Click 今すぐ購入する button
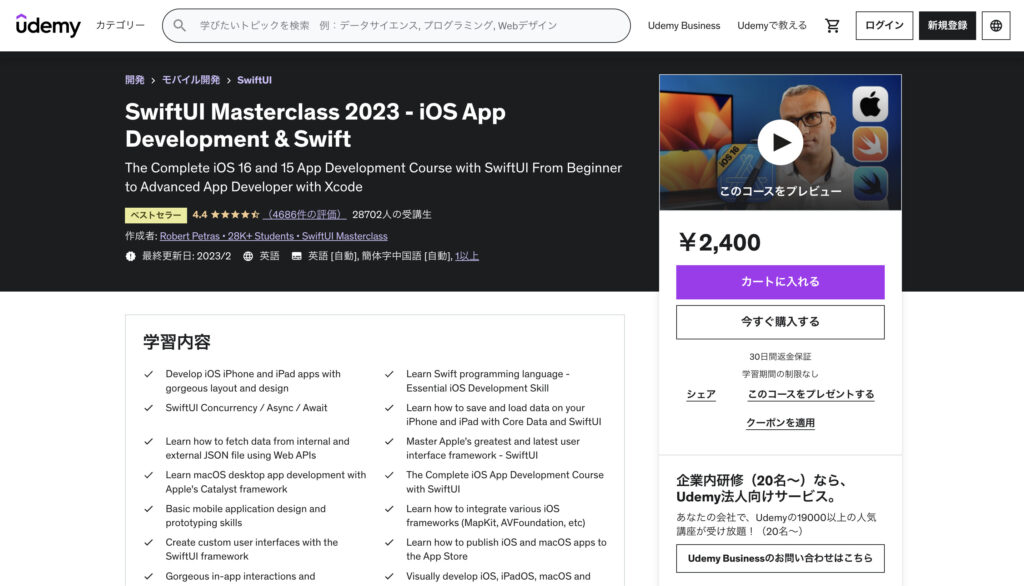Viewport: 1024px width, 586px height. click(780, 322)
